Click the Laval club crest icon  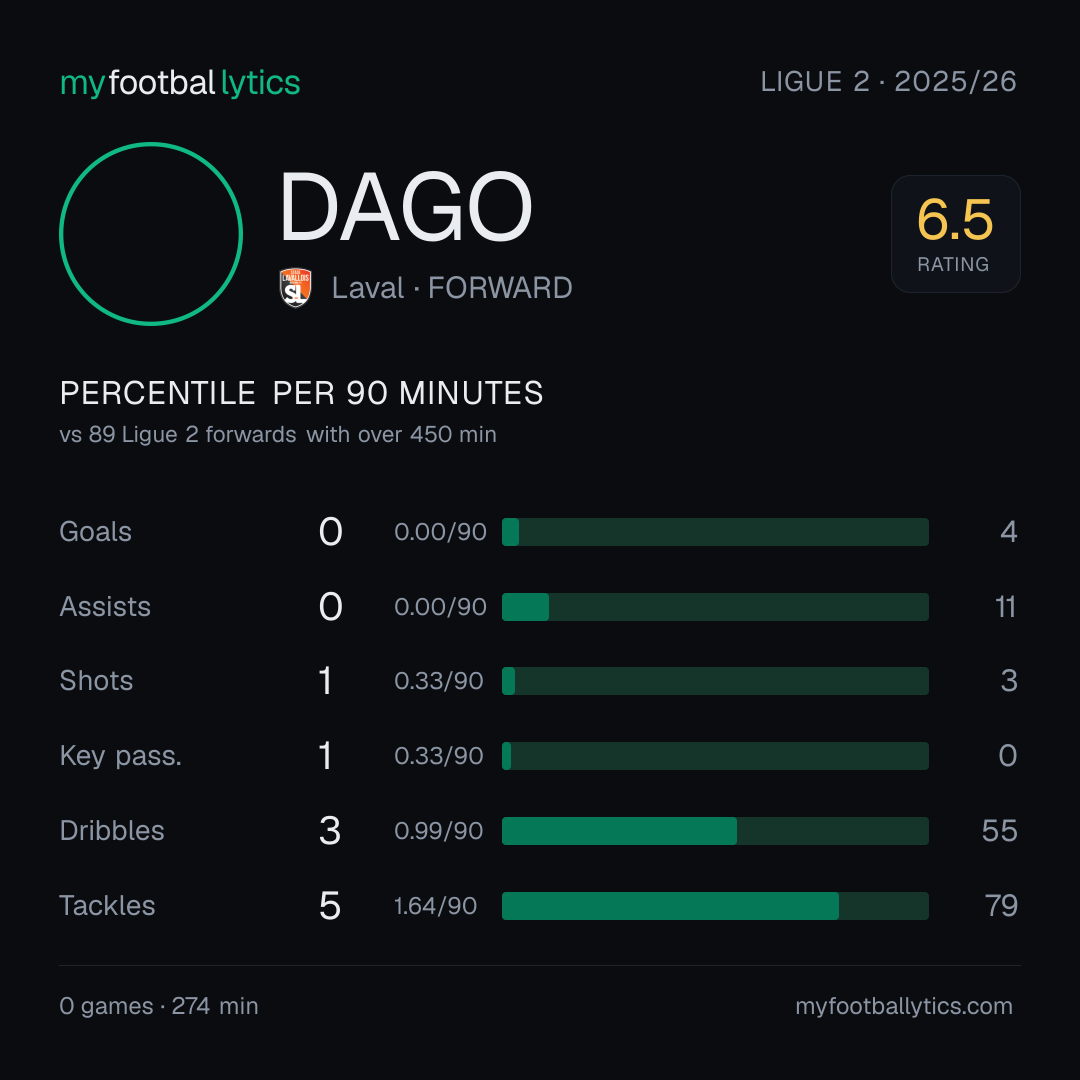(x=295, y=287)
